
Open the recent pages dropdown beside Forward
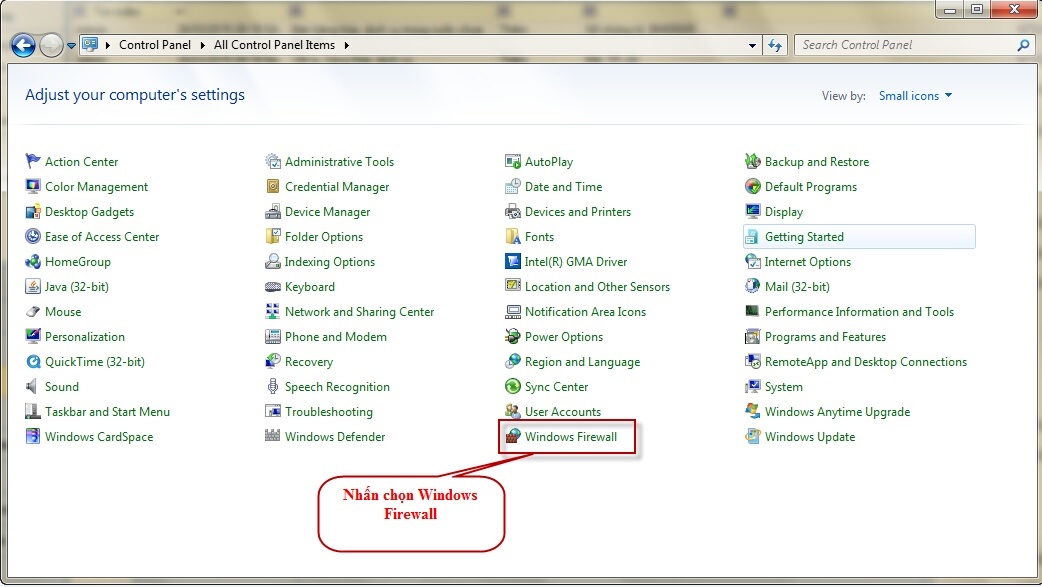(x=71, y=46)
